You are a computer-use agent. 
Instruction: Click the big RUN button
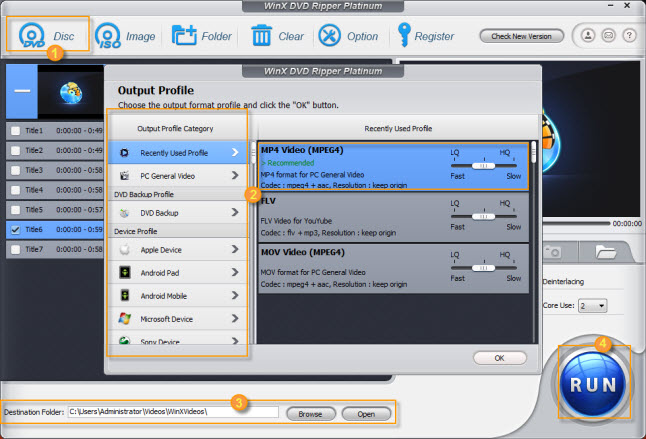(x=594, y=383)
